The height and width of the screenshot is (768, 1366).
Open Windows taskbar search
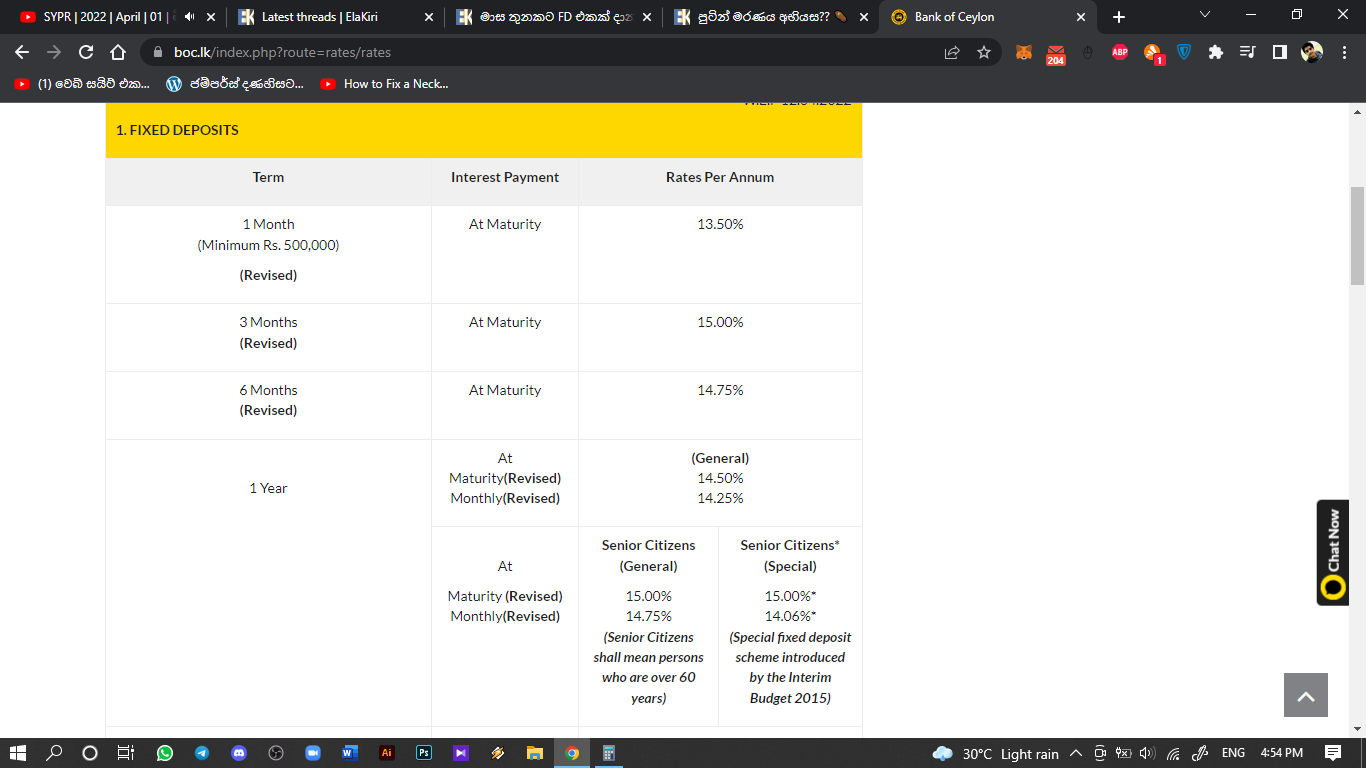(54, 753)
